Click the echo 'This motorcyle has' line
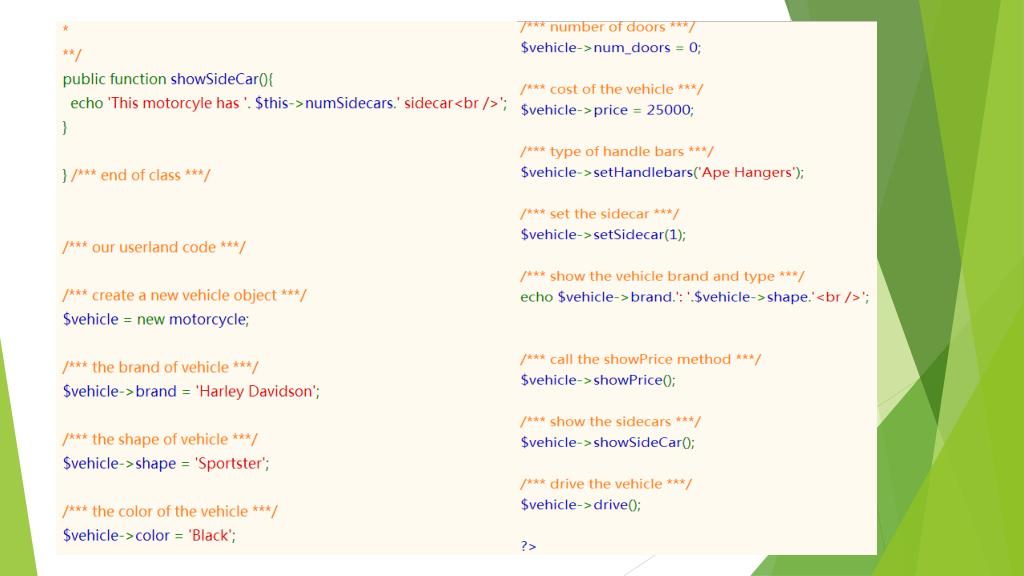This screenshot has height=576, width=1024. [289, 103]
